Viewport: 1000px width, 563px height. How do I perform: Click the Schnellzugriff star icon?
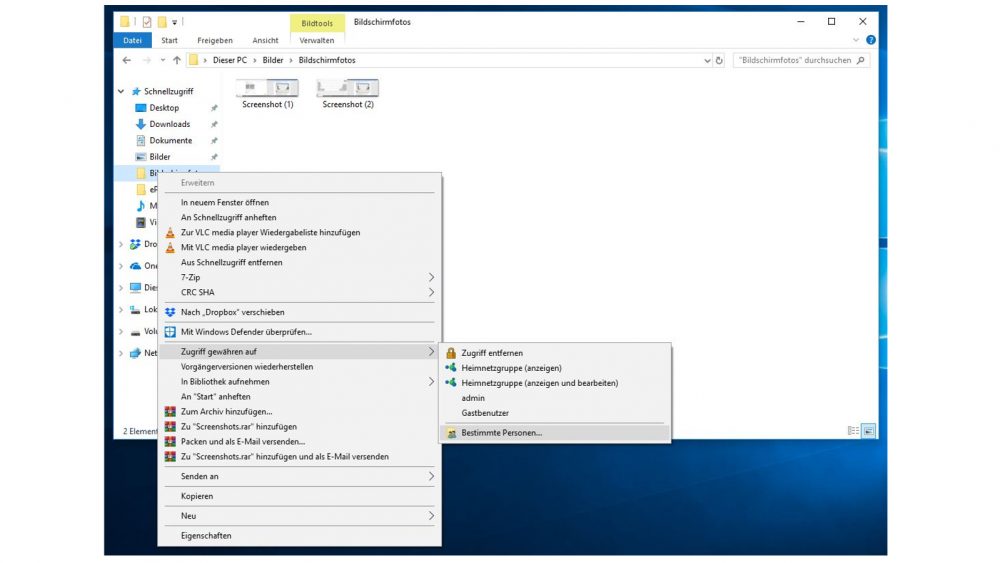point(136,92)
